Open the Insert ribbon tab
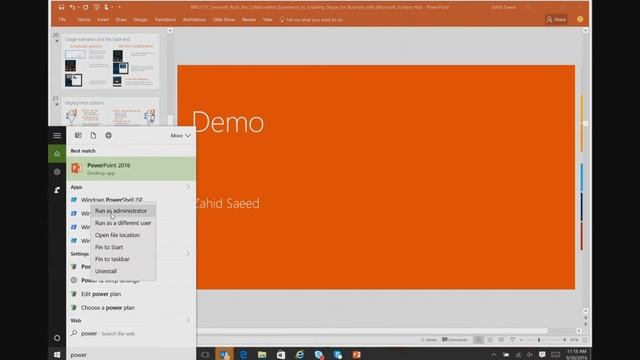640x360 pixels. (103, 20)
